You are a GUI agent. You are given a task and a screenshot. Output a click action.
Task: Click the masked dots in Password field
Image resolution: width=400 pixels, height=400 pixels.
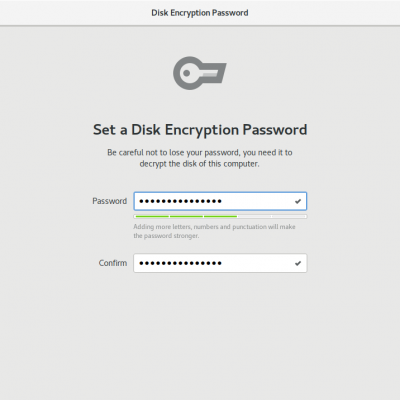[180, 201]
